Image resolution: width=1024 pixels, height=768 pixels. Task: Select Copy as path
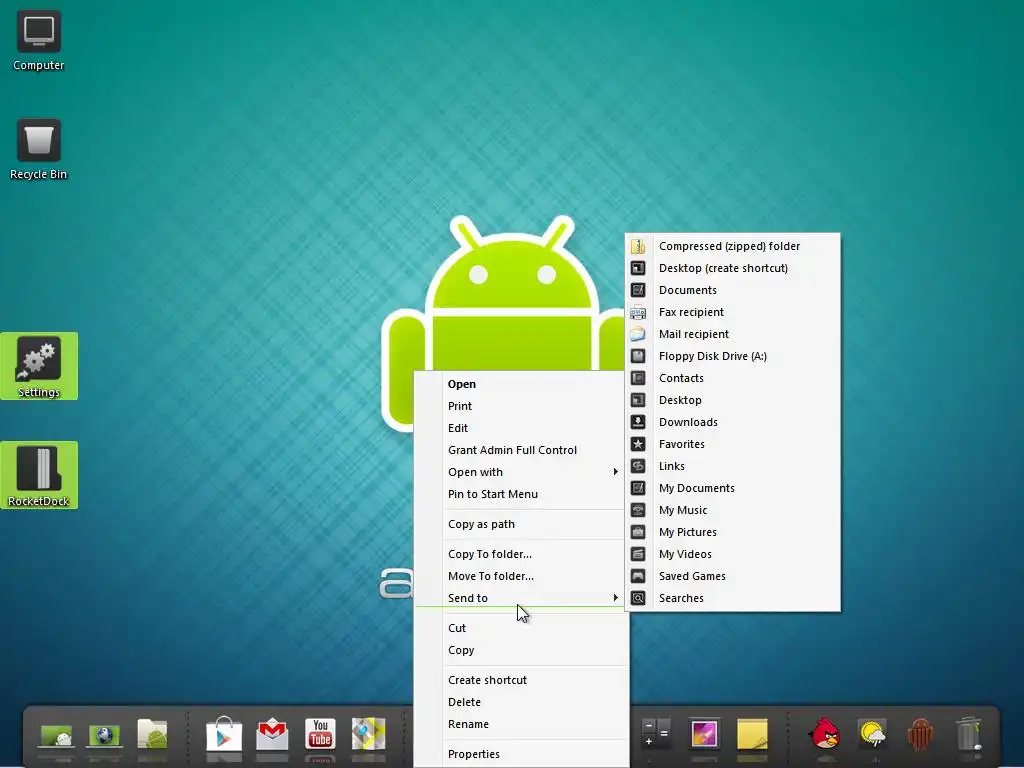tap(521, 524)
